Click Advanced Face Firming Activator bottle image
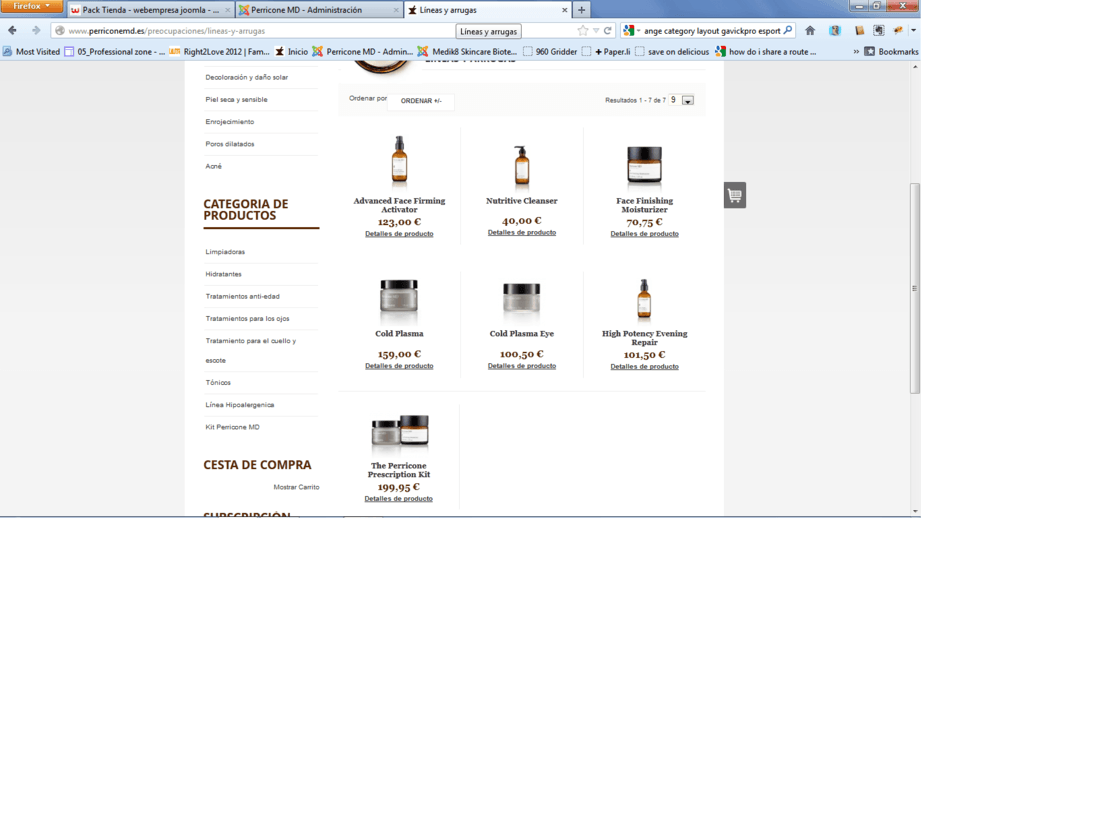Image resolution: width=1100 pixels, height=825 pixels. [x=399, y=160]
